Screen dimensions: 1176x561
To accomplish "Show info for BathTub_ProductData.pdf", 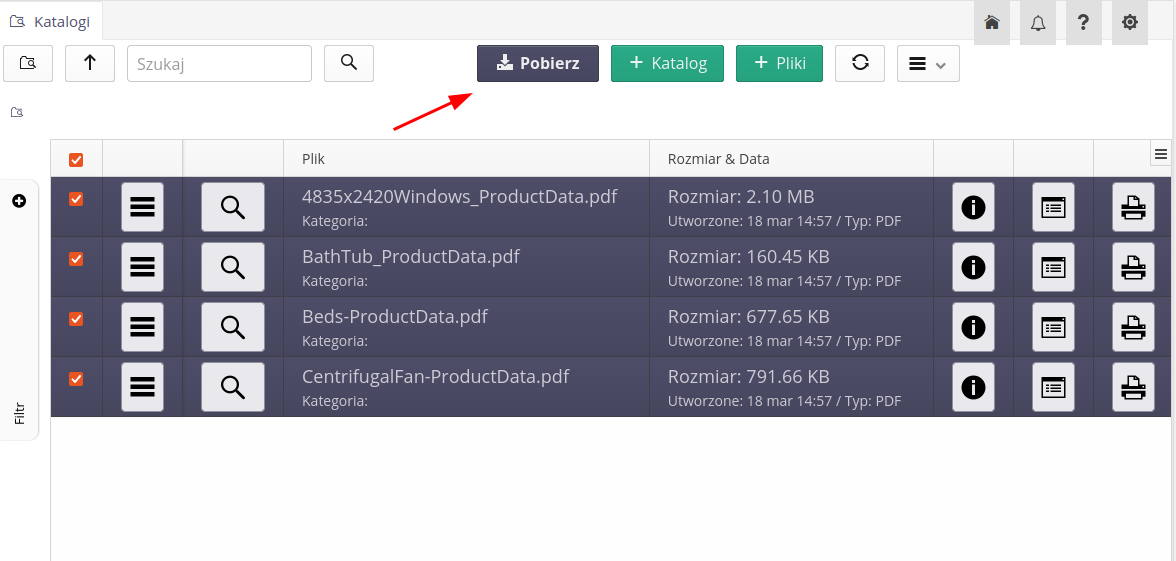I will point(972,267).
